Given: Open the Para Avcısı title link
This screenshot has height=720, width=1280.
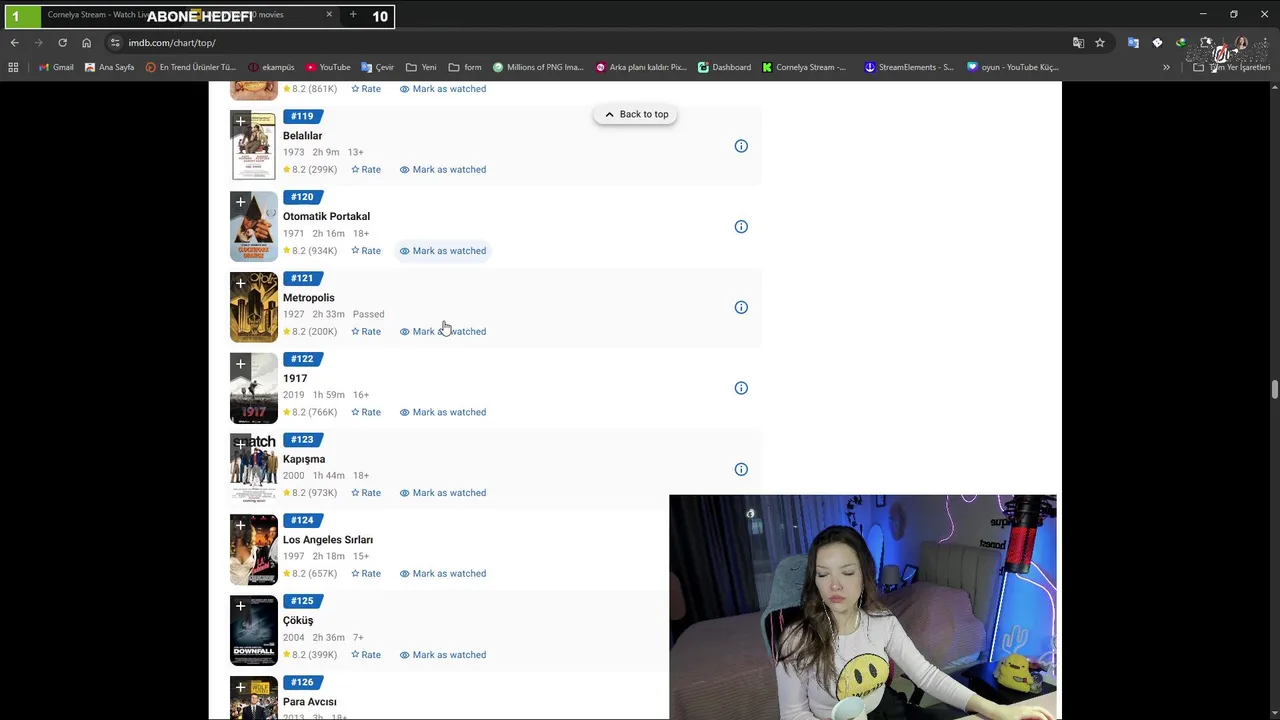Looking at the screenshot, I should pyautogui.click(x=310, y=702).
